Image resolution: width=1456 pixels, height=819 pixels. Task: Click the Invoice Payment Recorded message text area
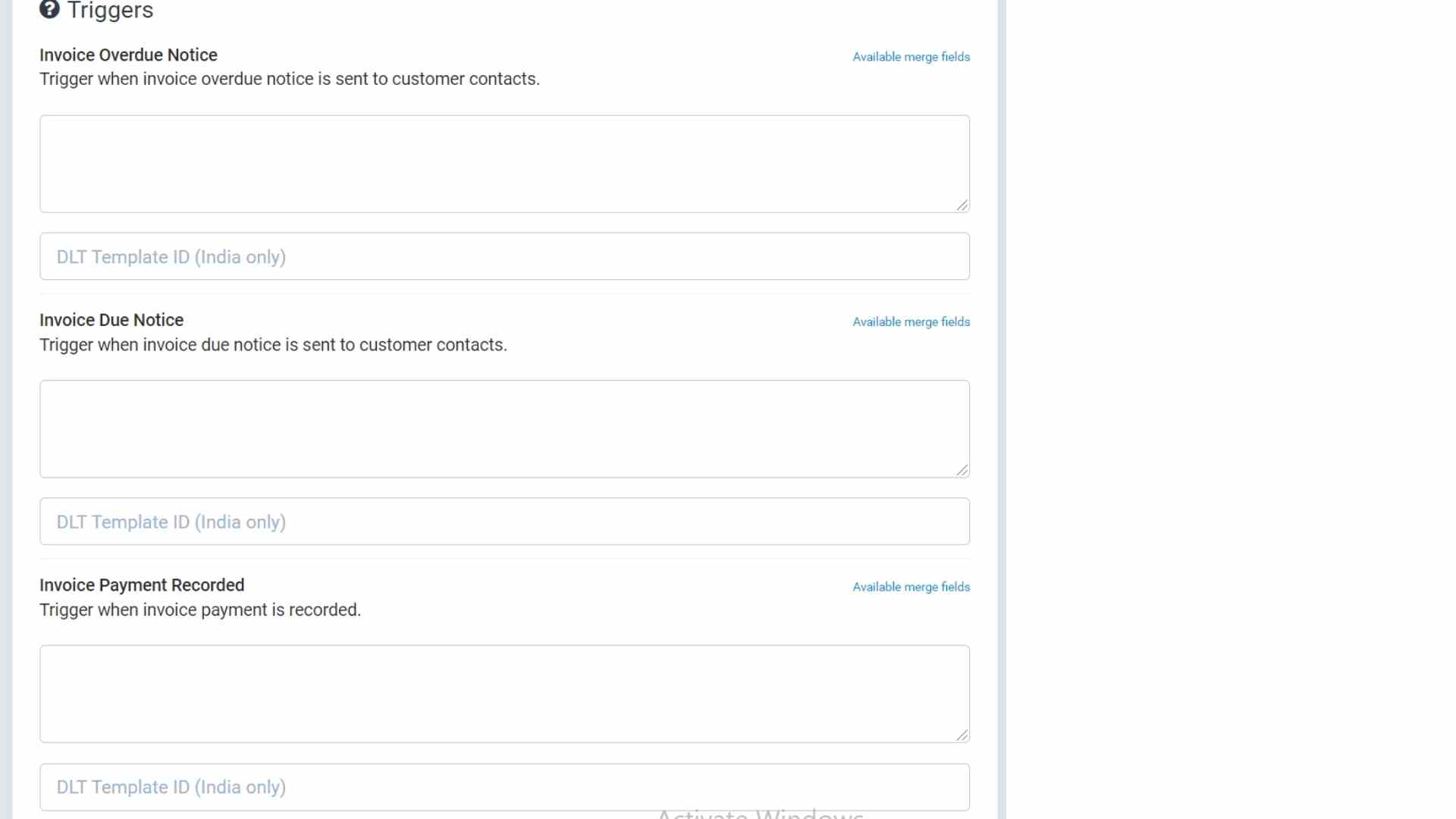click(504, 693)
